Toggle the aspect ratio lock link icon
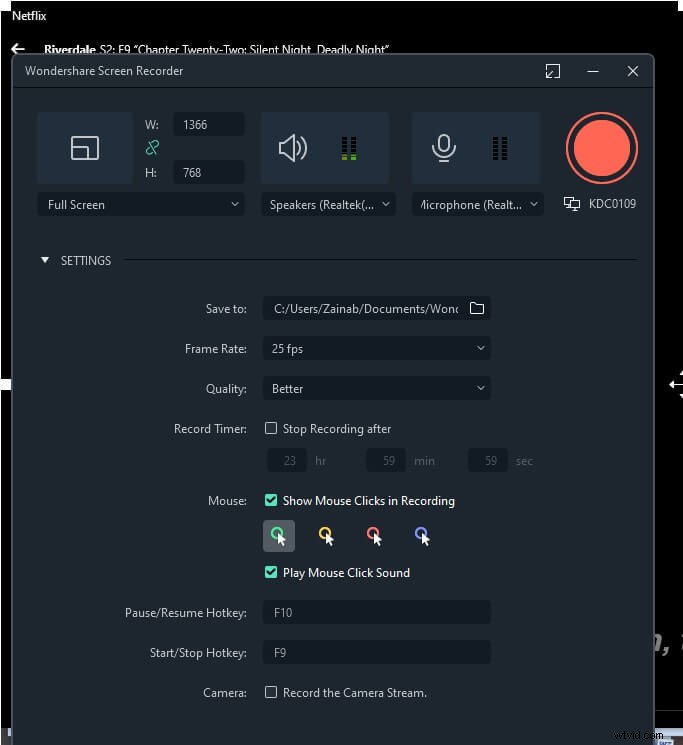 click(152, 148)
